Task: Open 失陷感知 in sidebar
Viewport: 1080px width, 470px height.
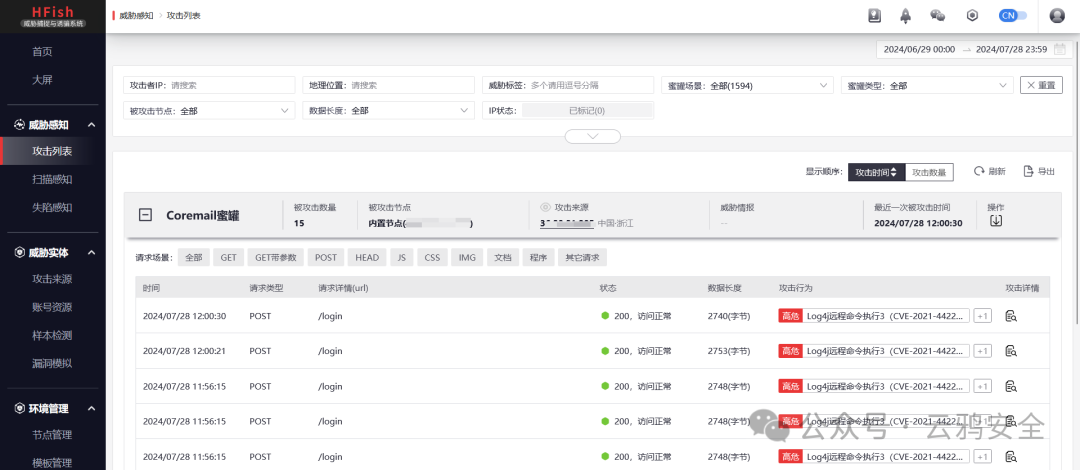Action: point(52,207)
